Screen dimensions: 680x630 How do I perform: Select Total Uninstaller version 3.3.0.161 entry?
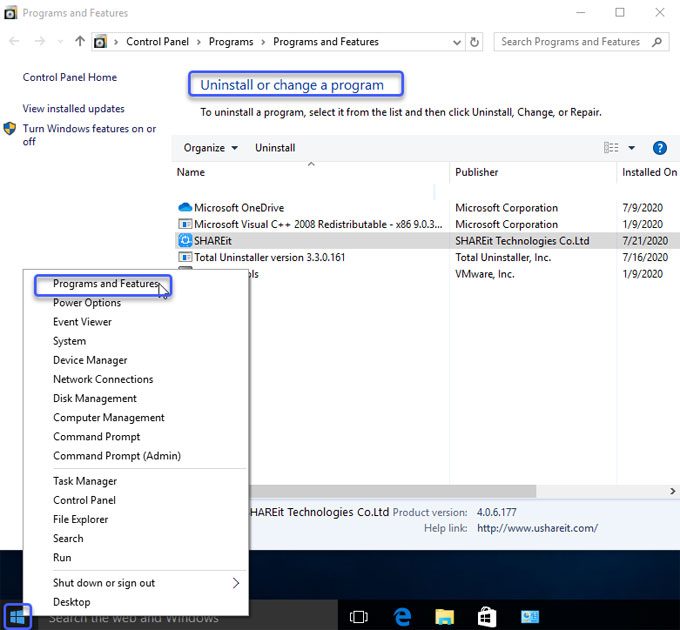tap(269, 257)
